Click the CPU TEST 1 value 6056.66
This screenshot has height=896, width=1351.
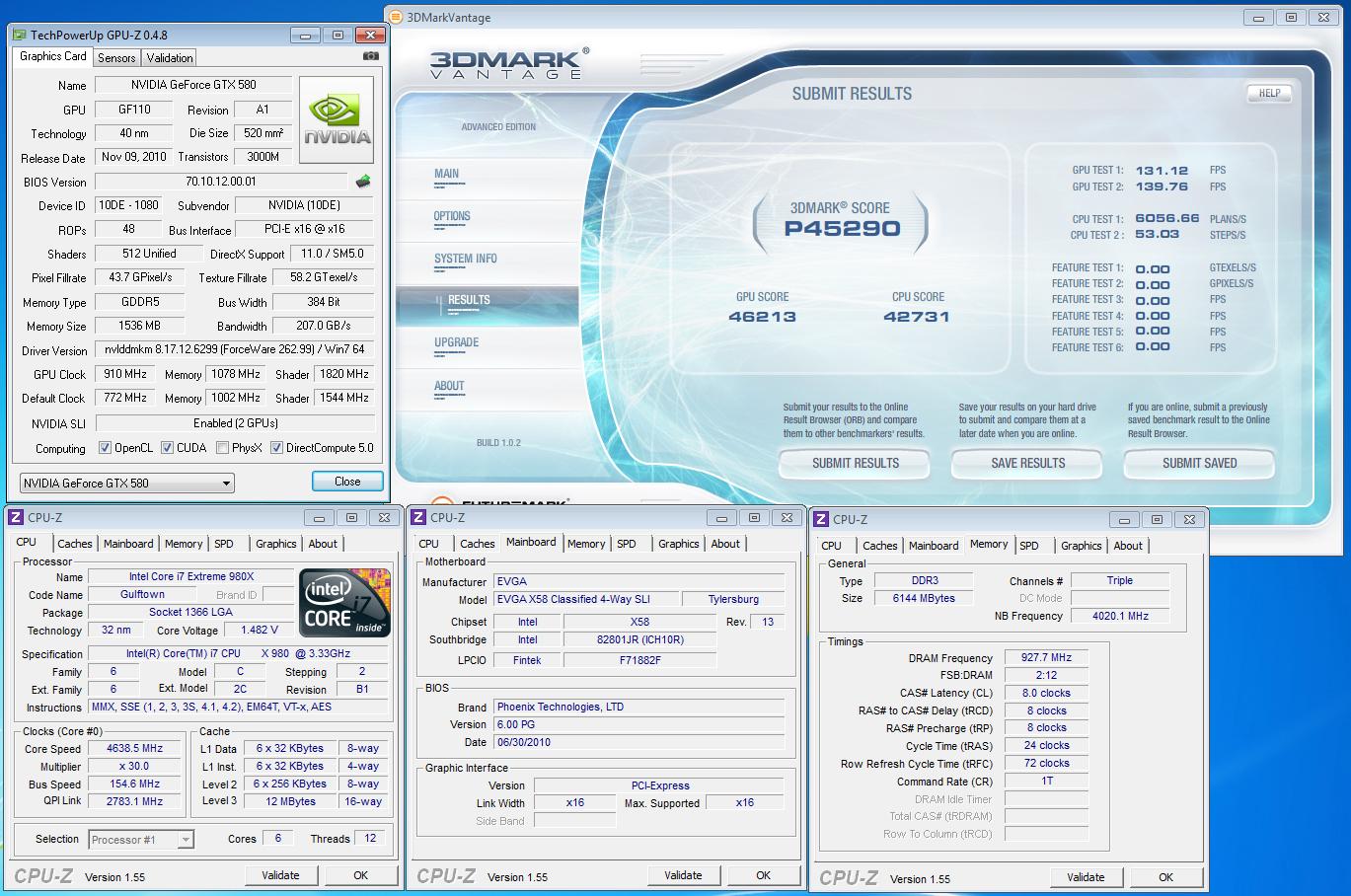pos(1167,219)
